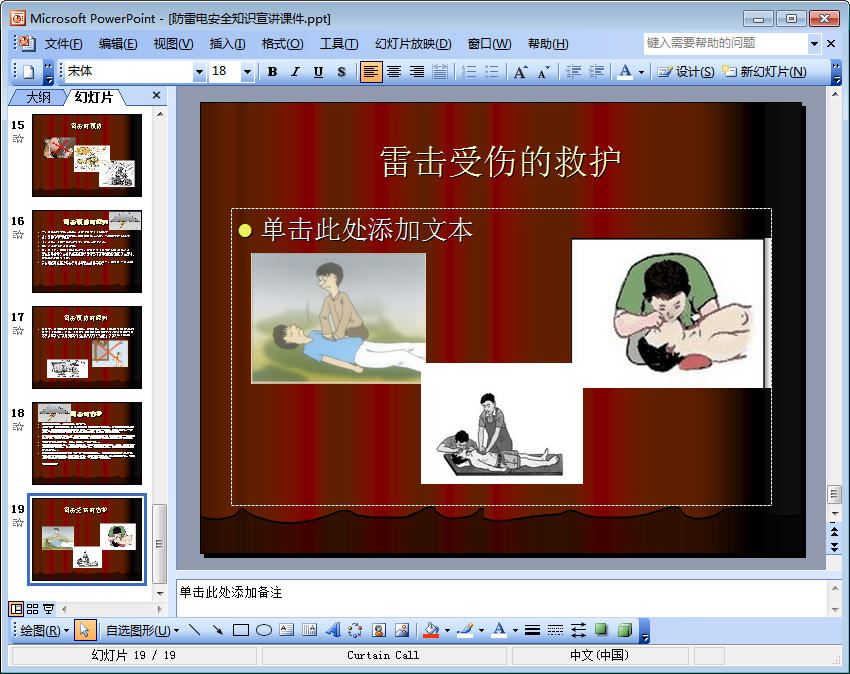The image size is (850, 674).
Task: Increase font size
Action: 520,72
